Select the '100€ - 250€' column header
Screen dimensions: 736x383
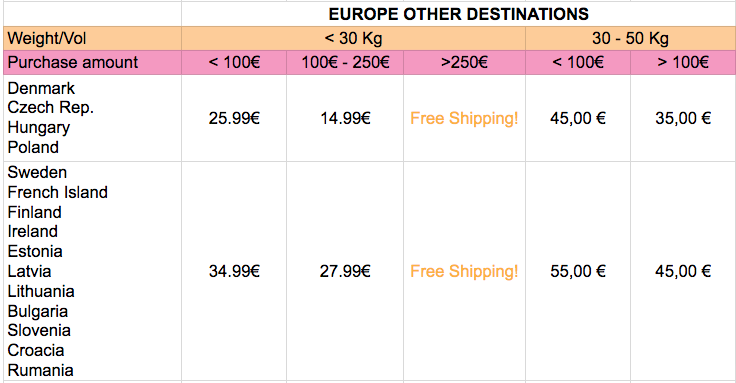[345, 62]
